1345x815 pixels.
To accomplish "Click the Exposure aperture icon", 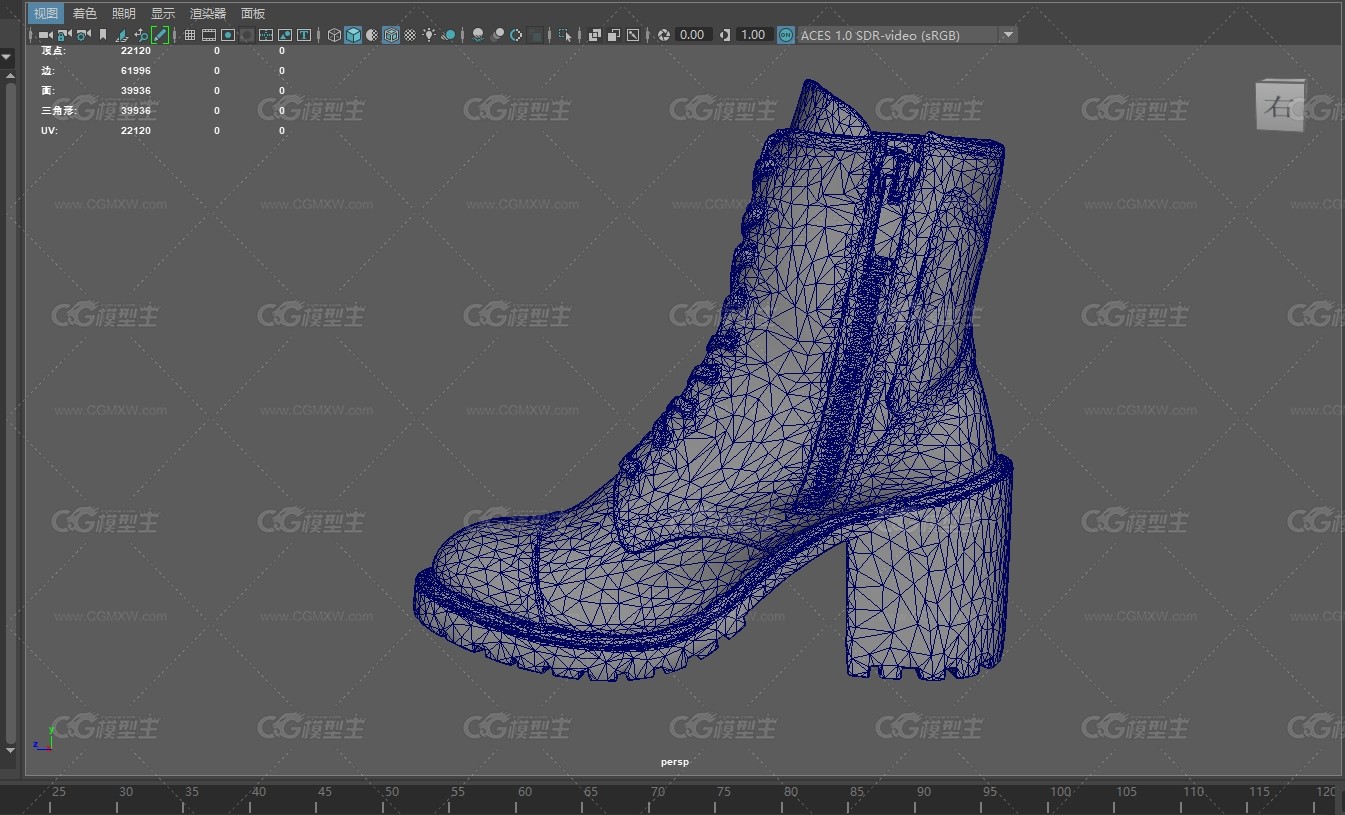I will pyautogui.click(x=664, y=35).
